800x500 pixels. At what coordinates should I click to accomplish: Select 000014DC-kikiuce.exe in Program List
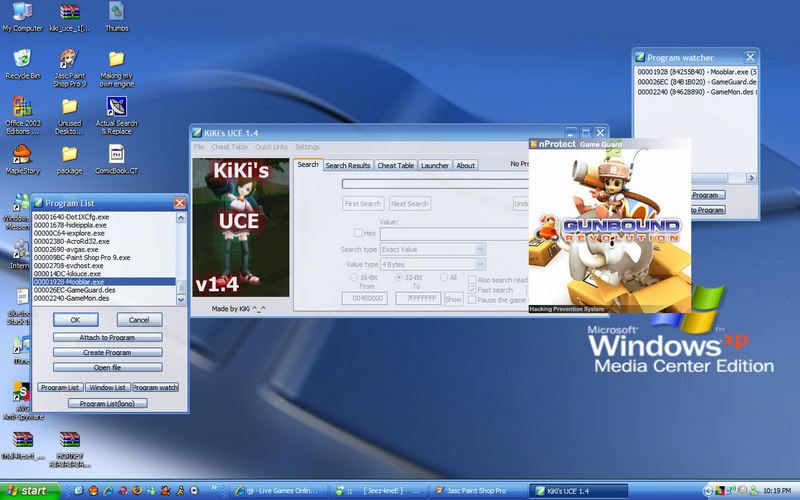coord(104,273)
